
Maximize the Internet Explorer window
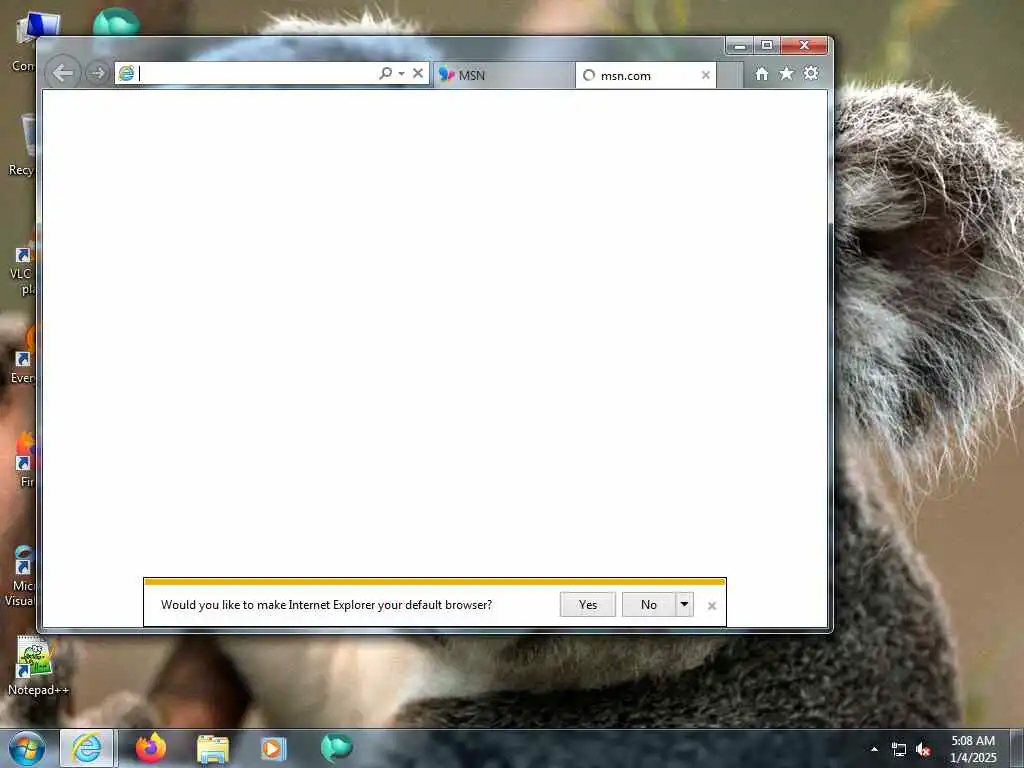(767, 46)
